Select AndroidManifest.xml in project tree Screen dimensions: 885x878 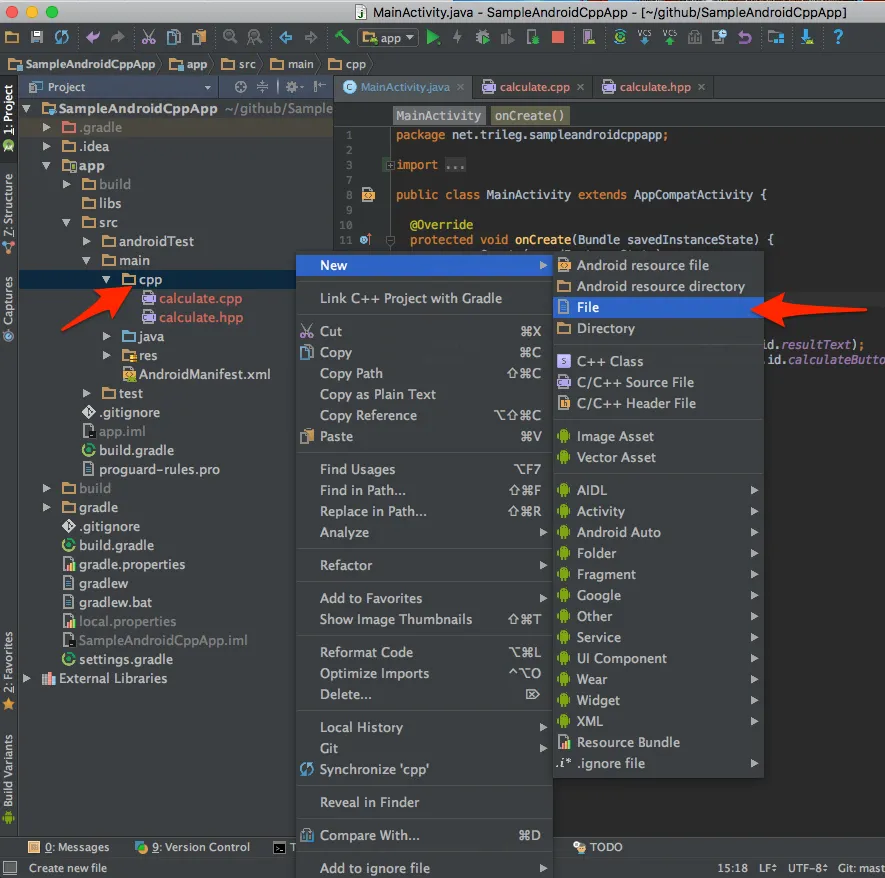click(204, 375)
